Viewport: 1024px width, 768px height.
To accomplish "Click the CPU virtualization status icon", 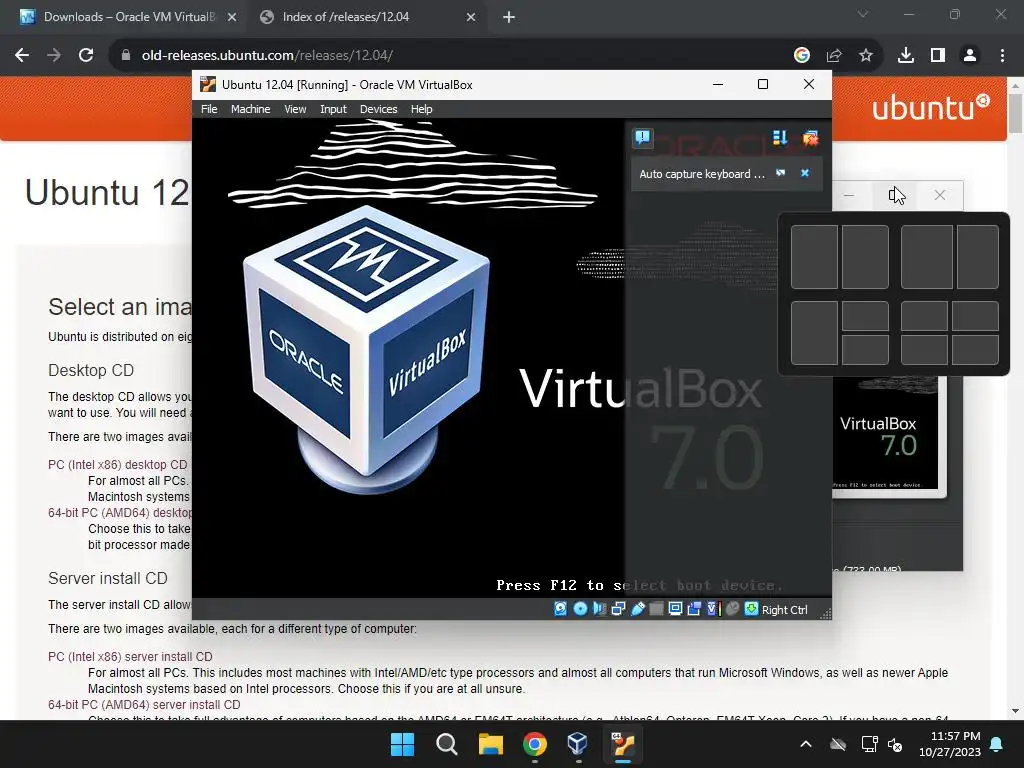I will [713, 609].
